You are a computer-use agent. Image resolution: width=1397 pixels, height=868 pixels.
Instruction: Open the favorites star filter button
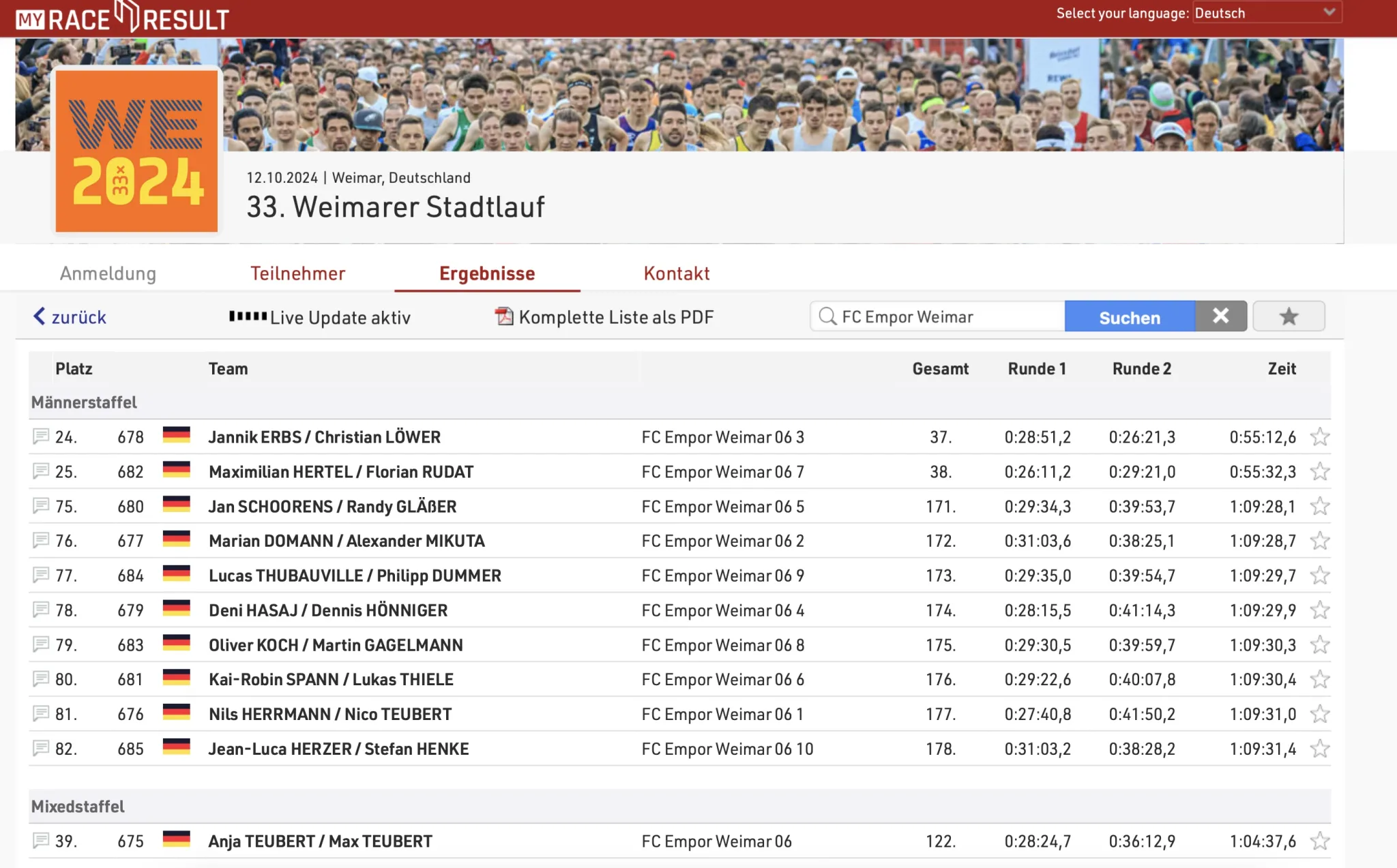[1288, 316]
